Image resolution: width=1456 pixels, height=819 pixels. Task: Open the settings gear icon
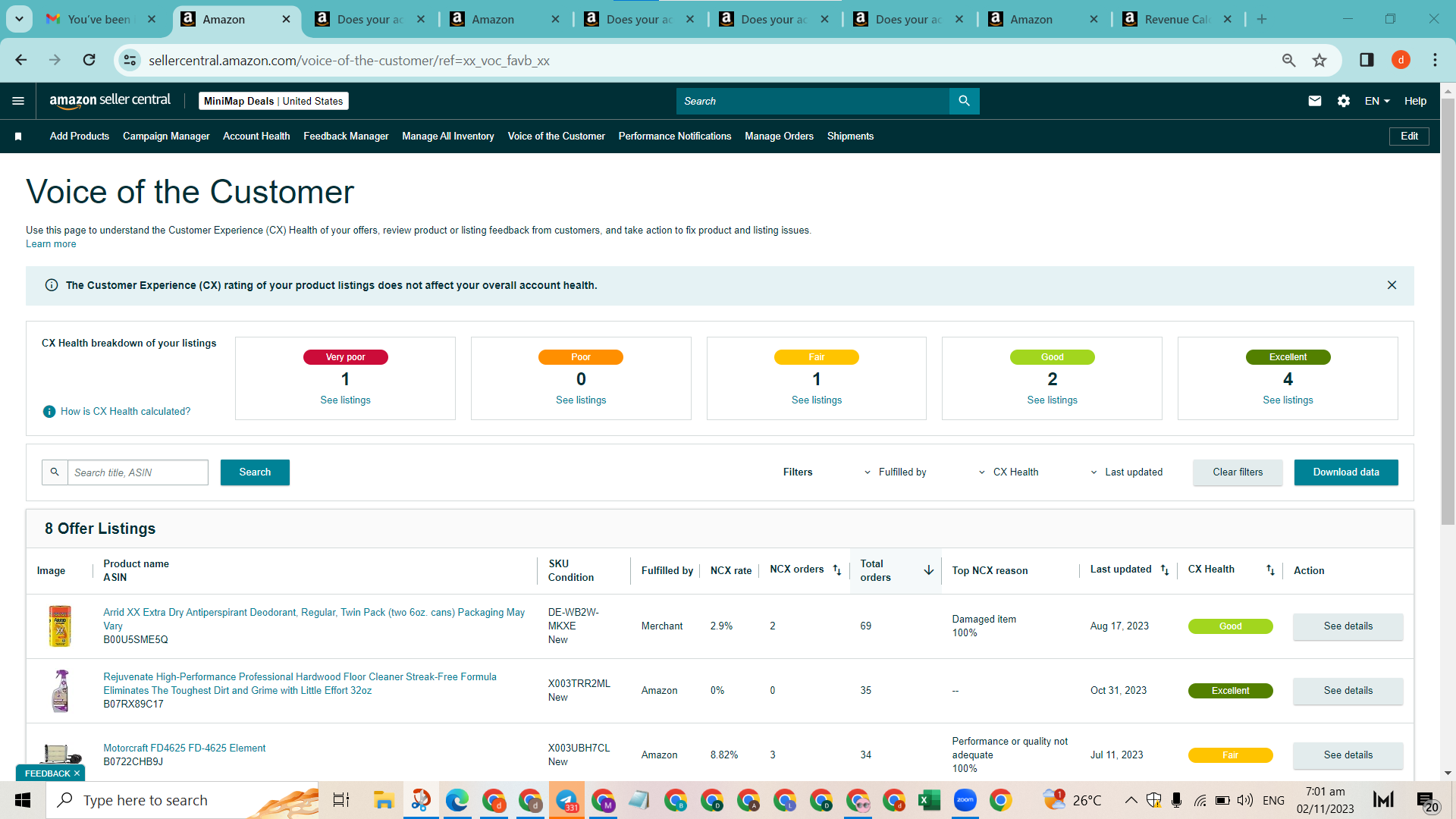(1344, 101)
